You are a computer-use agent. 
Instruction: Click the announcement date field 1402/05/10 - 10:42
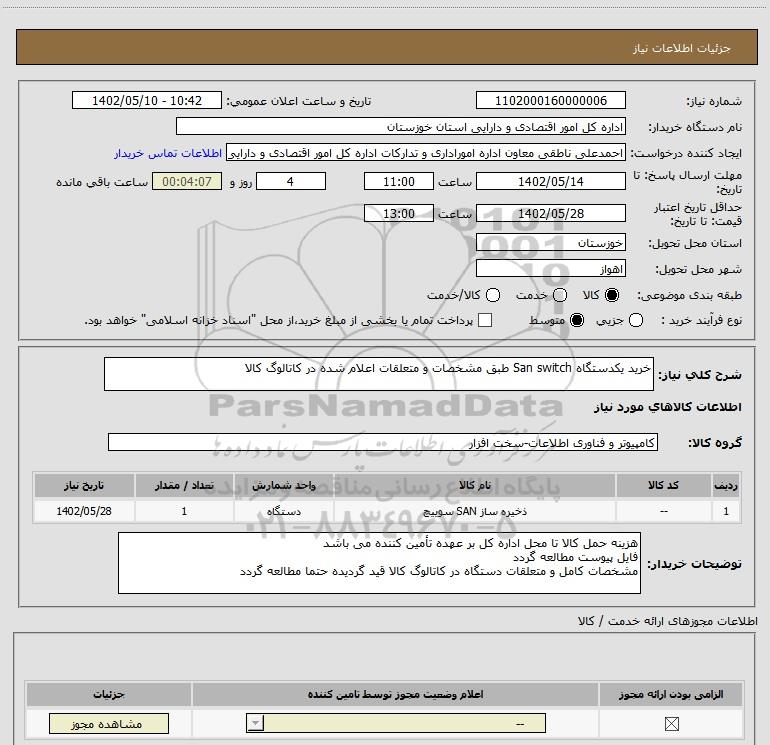pos(147,100)
